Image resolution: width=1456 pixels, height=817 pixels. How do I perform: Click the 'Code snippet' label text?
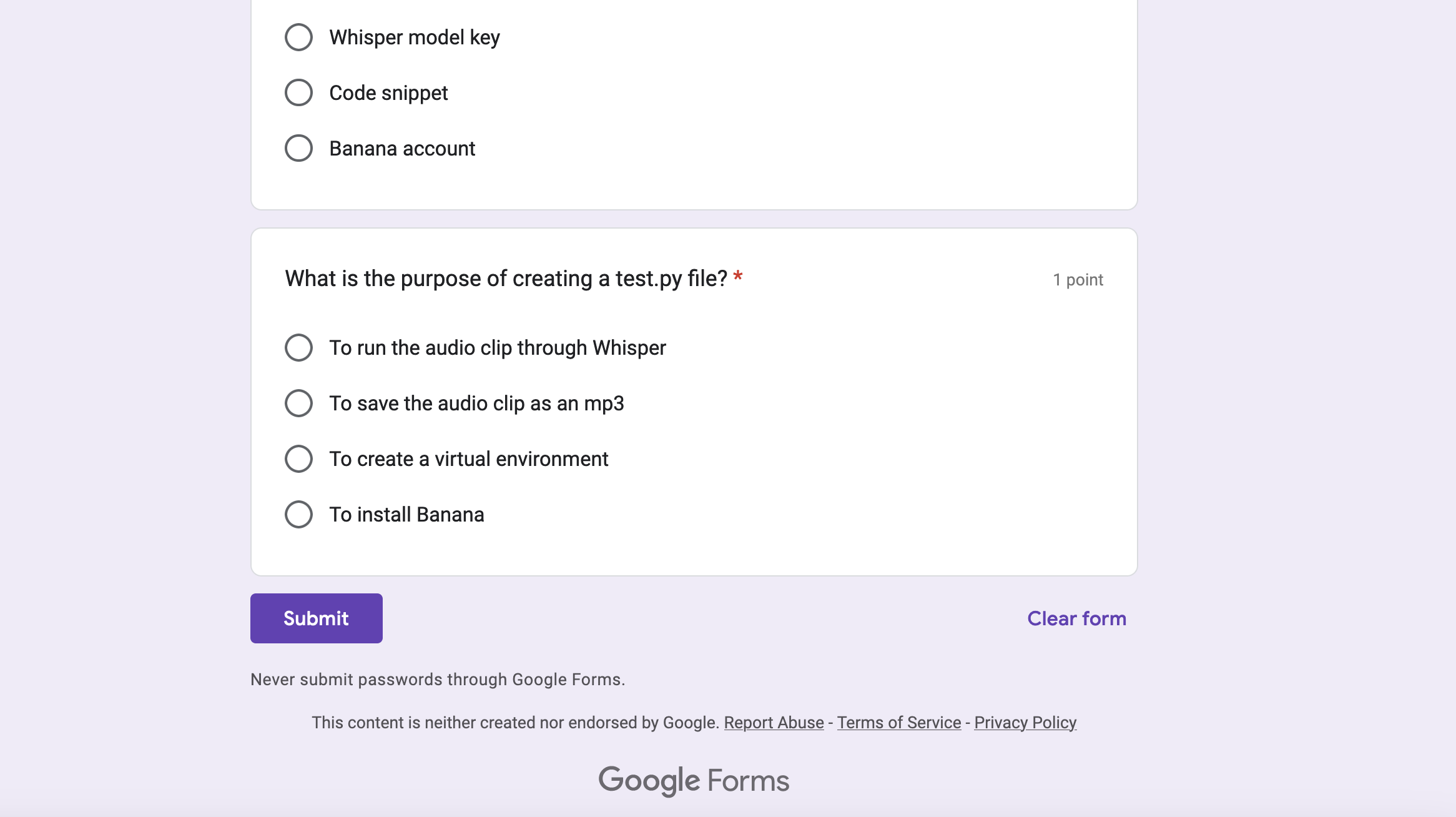pyautogui.click(x=388, y=93)
